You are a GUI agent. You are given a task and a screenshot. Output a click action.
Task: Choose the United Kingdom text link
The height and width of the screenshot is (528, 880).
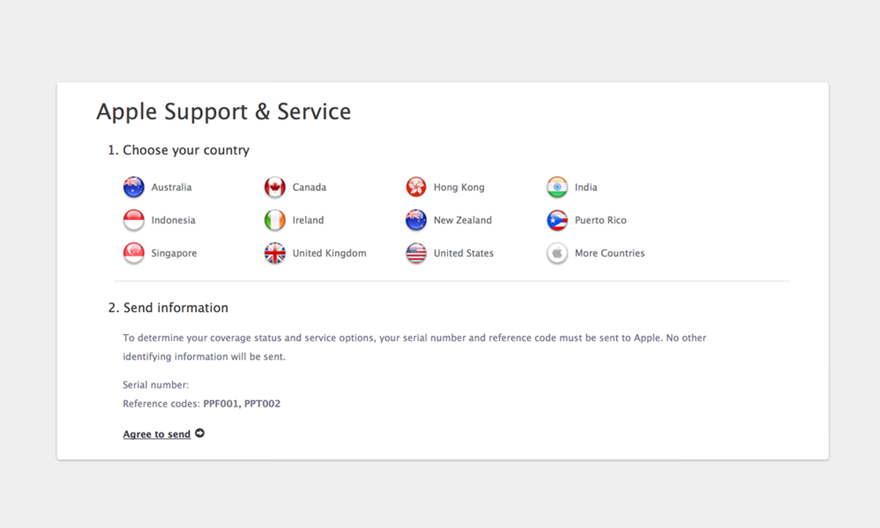click(329, 254)
